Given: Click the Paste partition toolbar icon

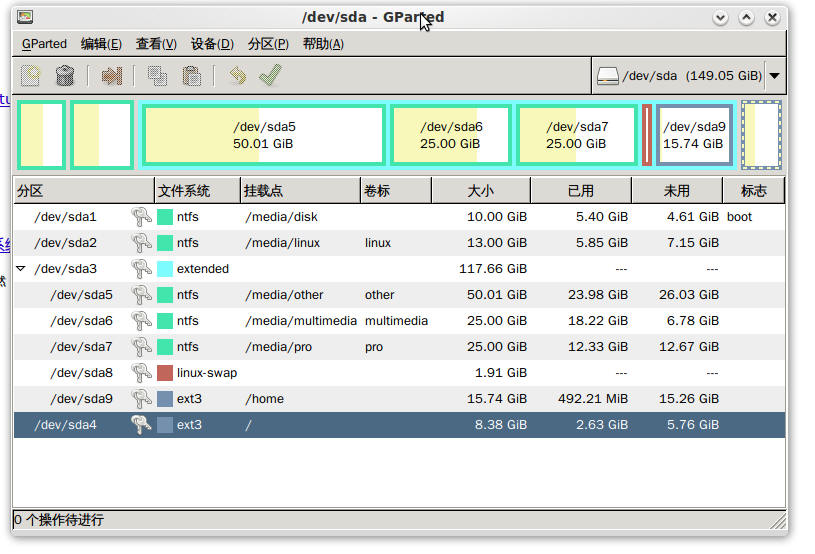Looking at the screenshot, I should pyautogui.click(x=192, y=76).
